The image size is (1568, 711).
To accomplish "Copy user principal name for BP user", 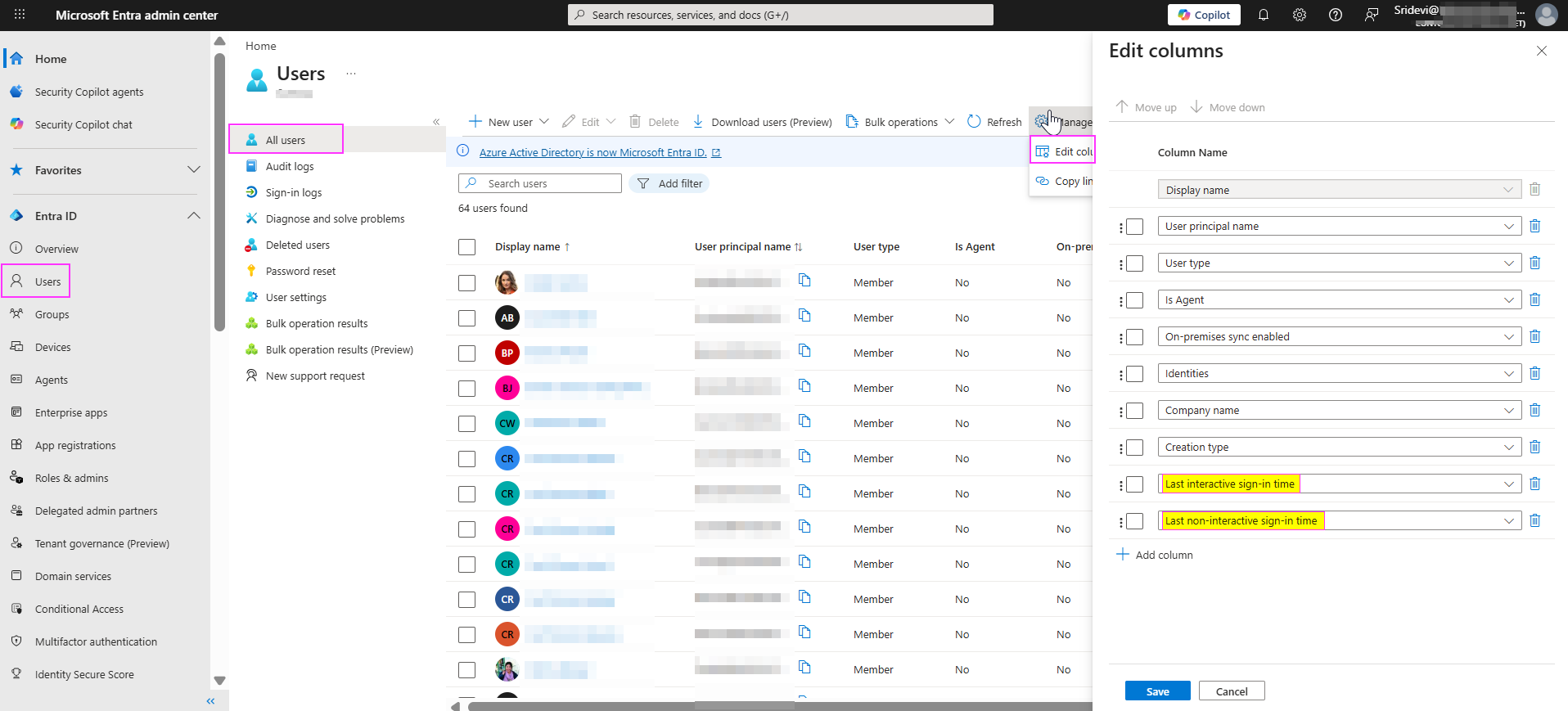I will [804, 351].
